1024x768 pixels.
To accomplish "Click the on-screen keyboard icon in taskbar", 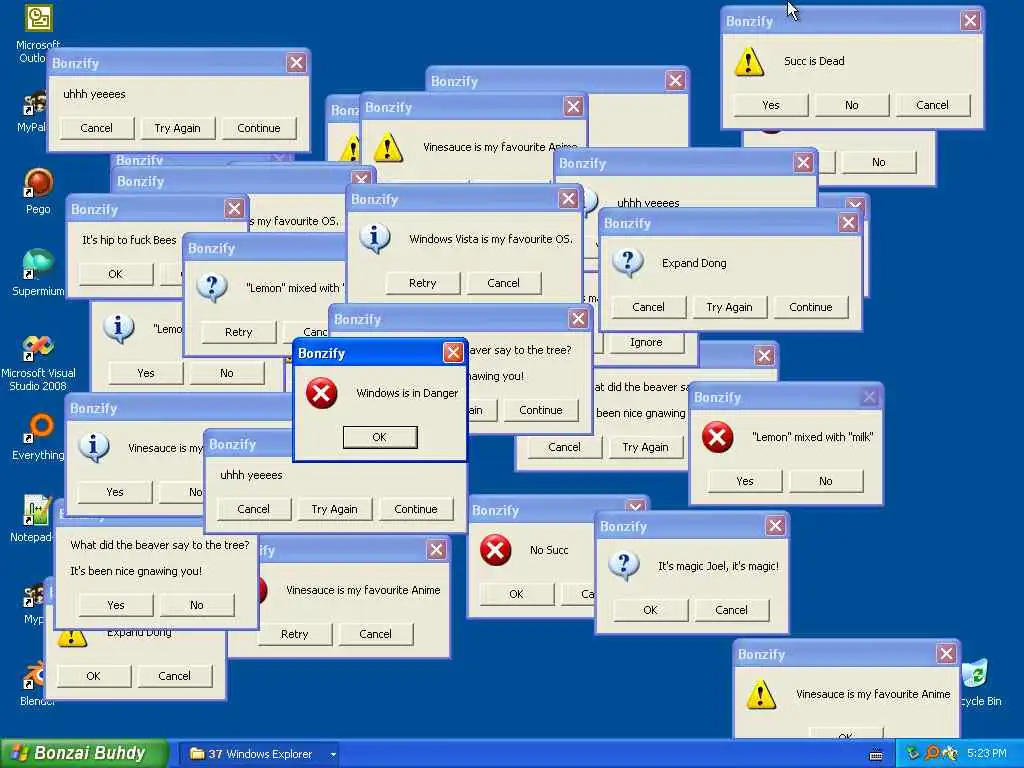I will (x=876, y=755).
